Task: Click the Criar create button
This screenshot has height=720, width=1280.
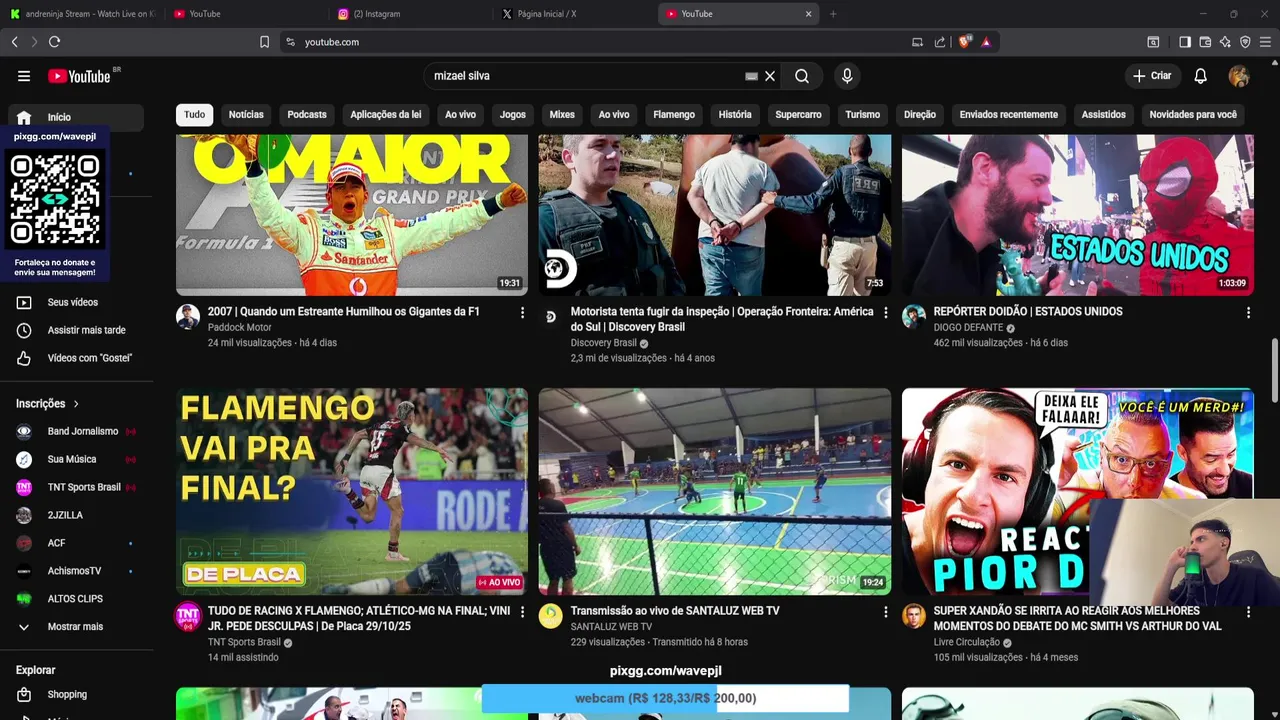Action: [1152, 76]
